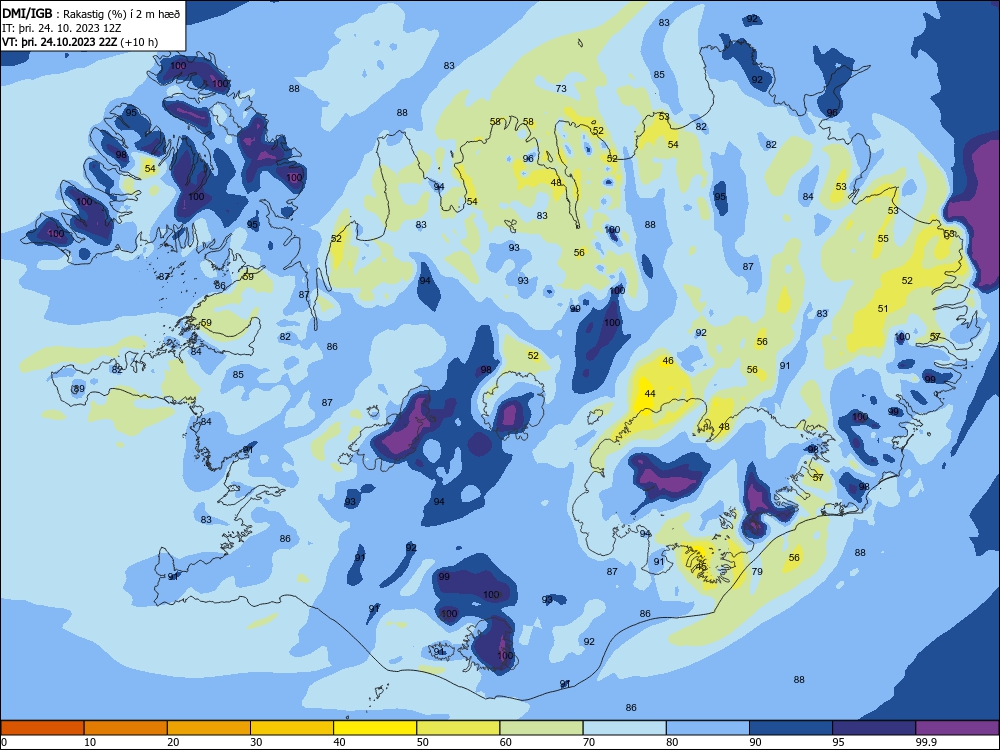This screenshot has width=1000, height=750.
Task: Pick the pale yellow 50–60 legend swatch
Action: point(459,728)
